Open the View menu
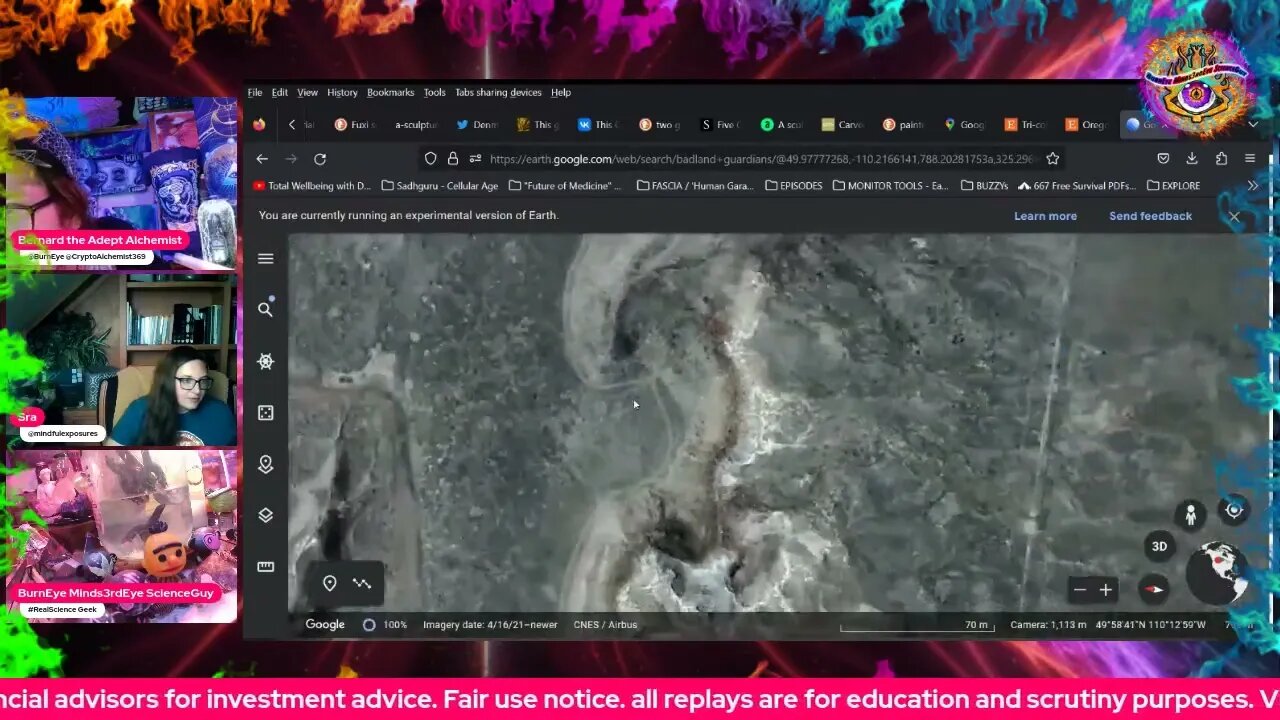Image resolution: width=1280 pixels, height=720 pixels. coord(307,93)
